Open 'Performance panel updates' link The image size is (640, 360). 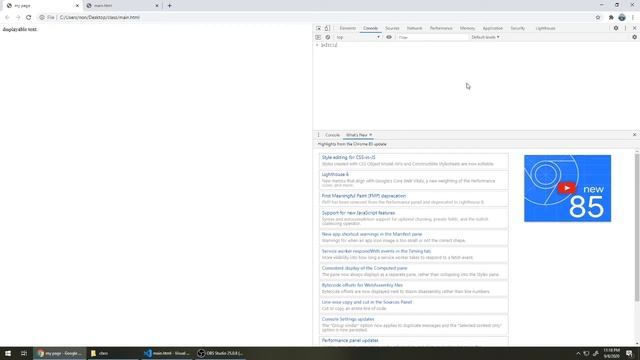(x=350, y=340)
